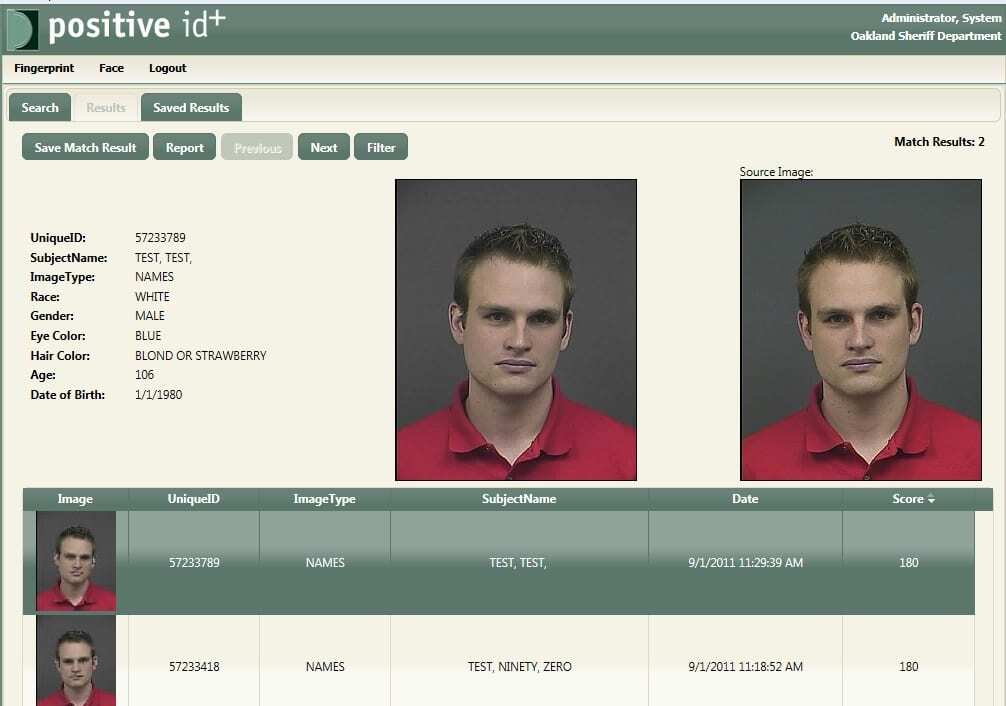Screen dimensions: 1006x706
Task: Open the Filter options button
Action: point(381,147)
